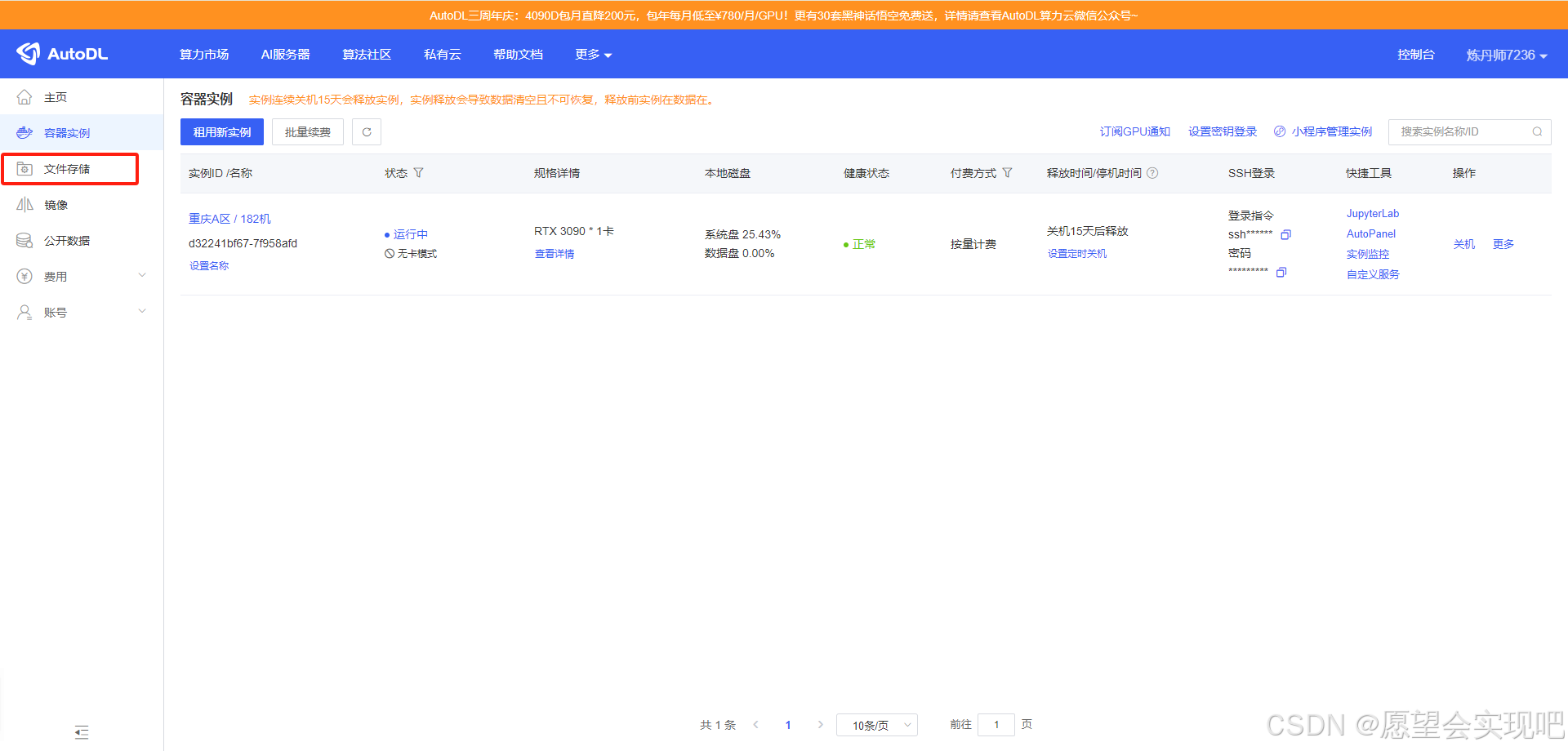The height and width of the screenshot is (751, 1568).
Task: Click the home icon beside 主页
Action: [x=24, y=97]
